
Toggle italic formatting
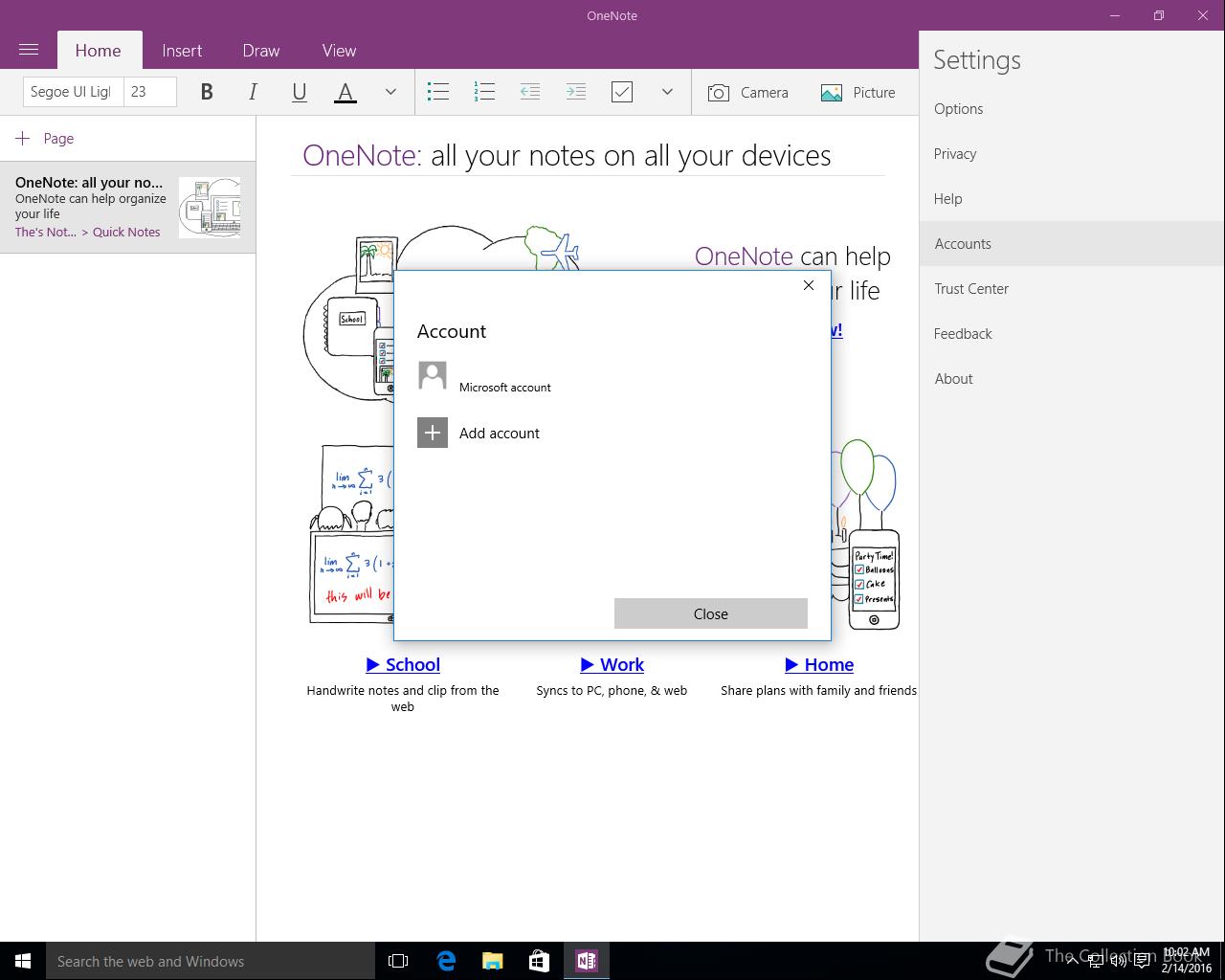point(253,92)
